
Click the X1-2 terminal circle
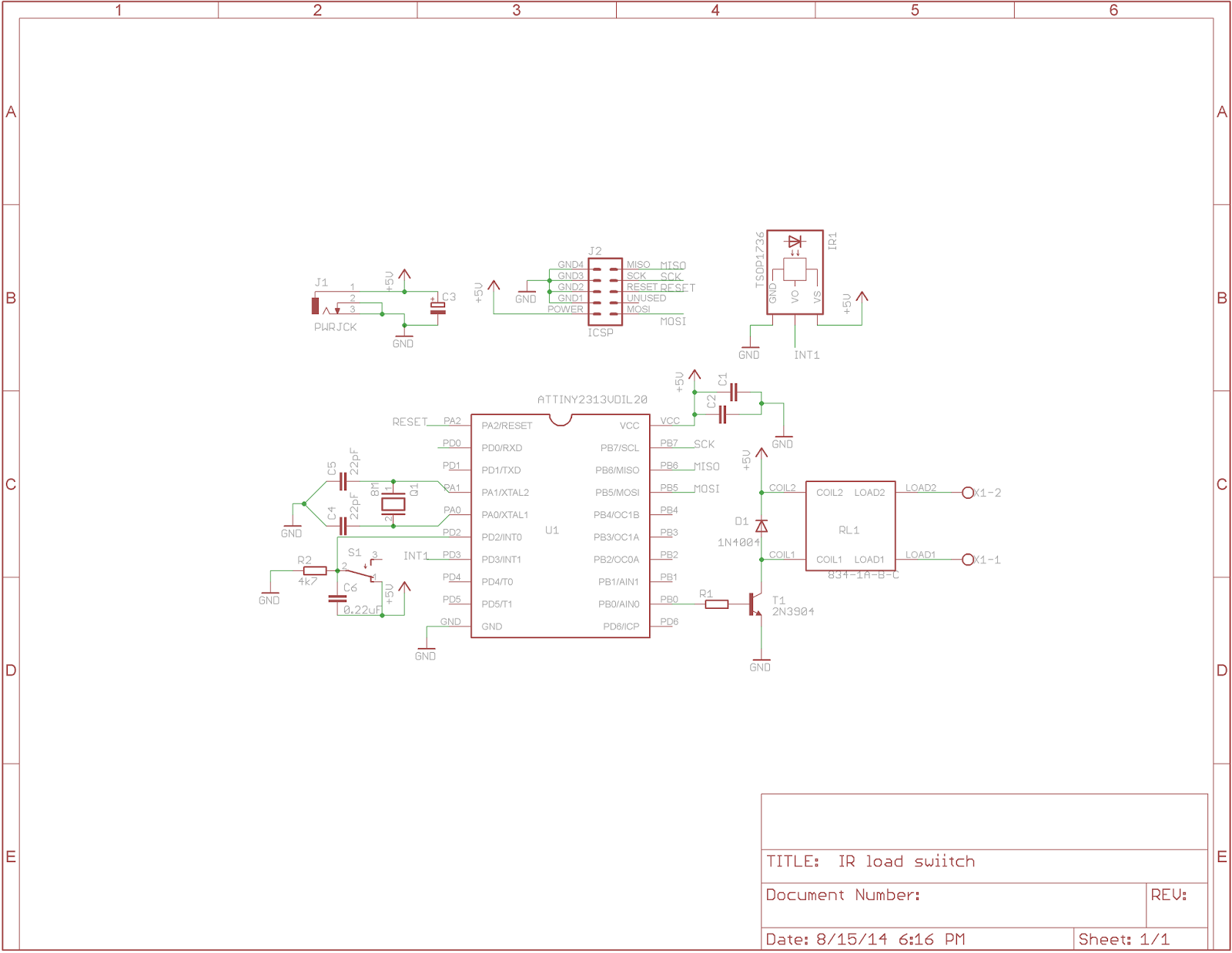[968, 493]
